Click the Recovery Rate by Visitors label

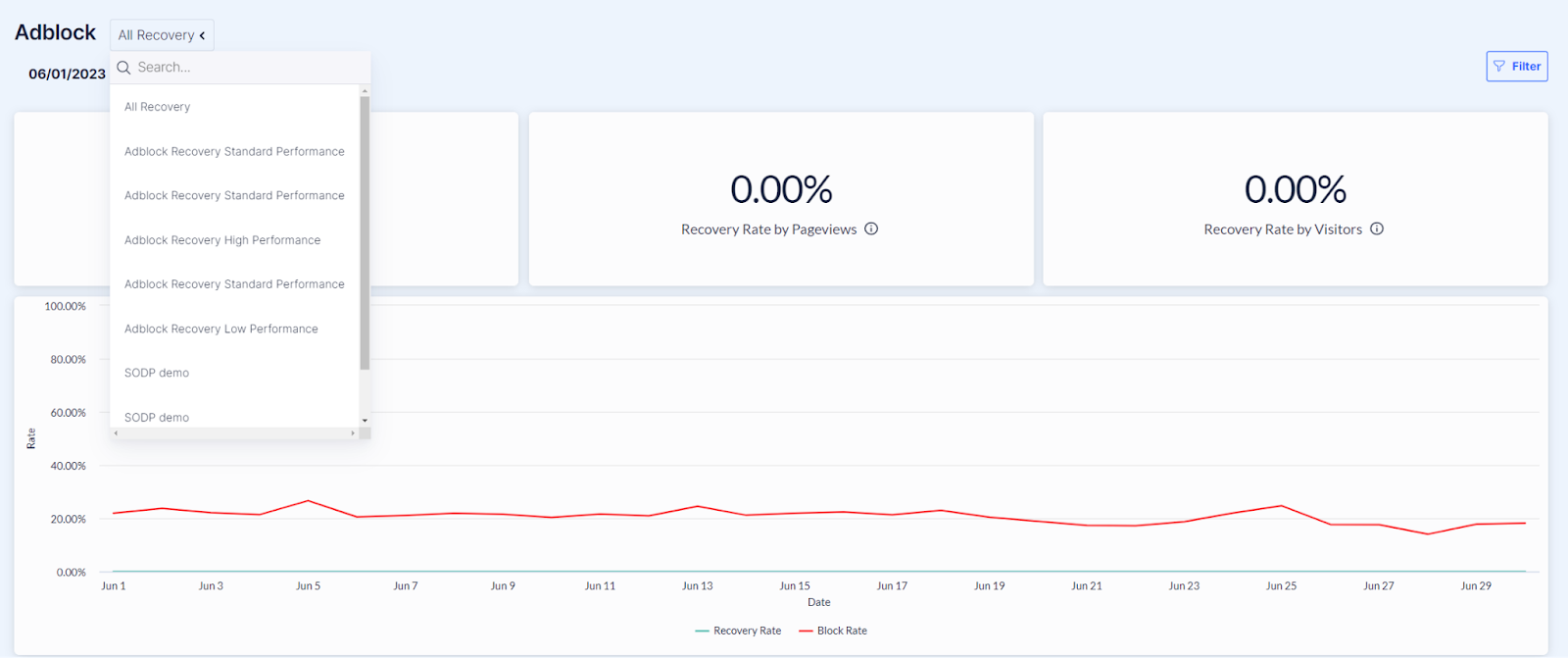tap(1283, 229)
